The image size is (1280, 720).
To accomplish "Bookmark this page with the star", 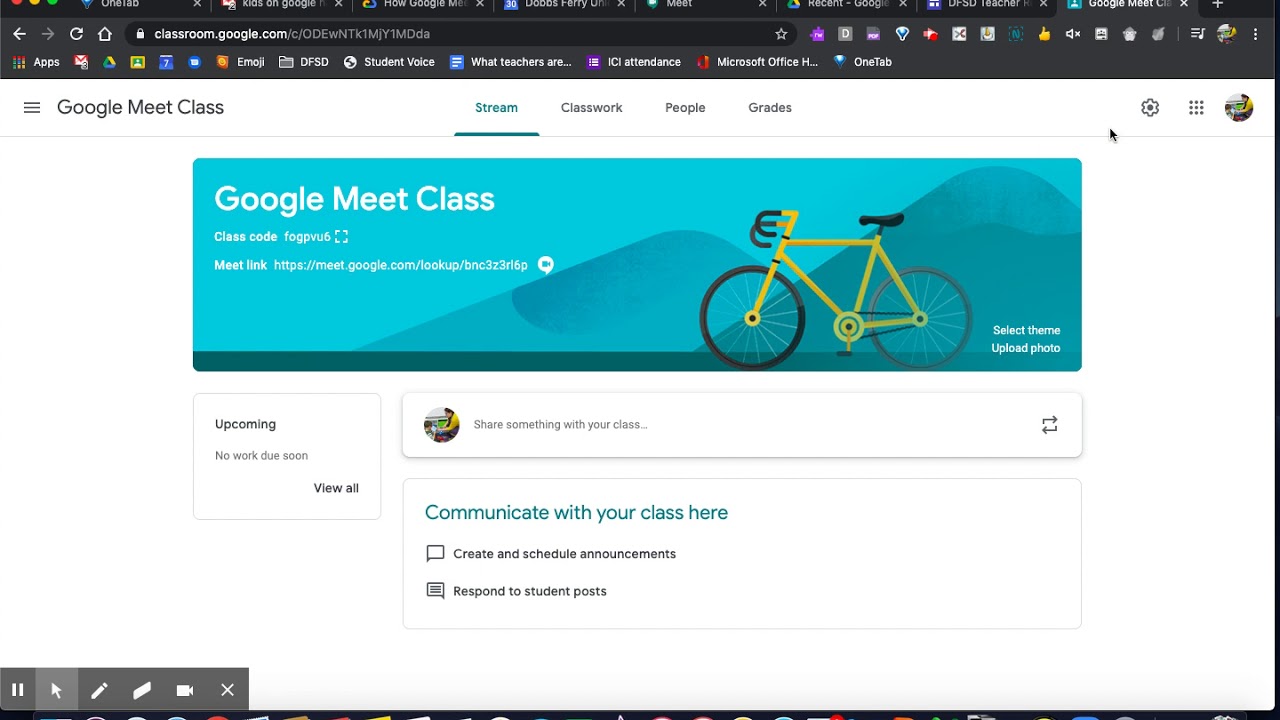I will [x=781, y=34].
